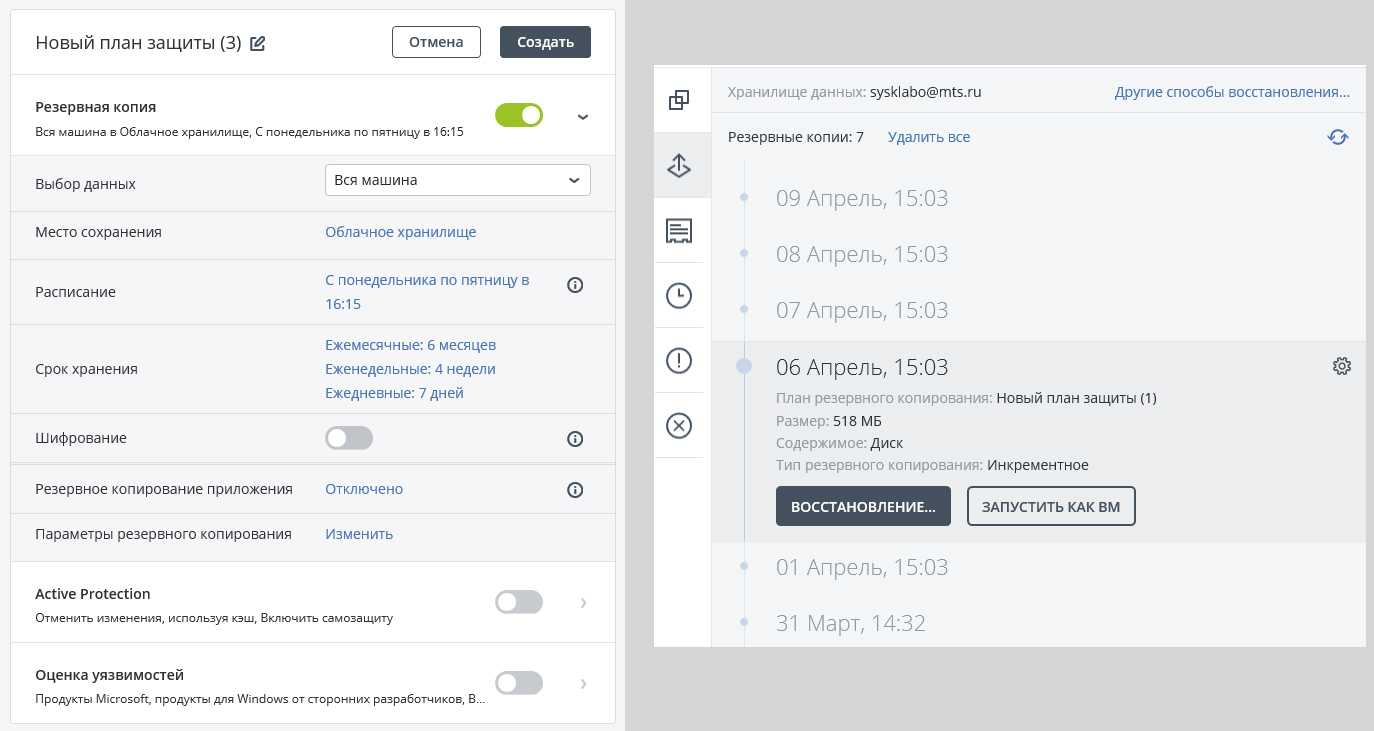This screenshot has height=731, width=1374.
Task: Click info icon next to Расписание
Action: coord(575,285)
